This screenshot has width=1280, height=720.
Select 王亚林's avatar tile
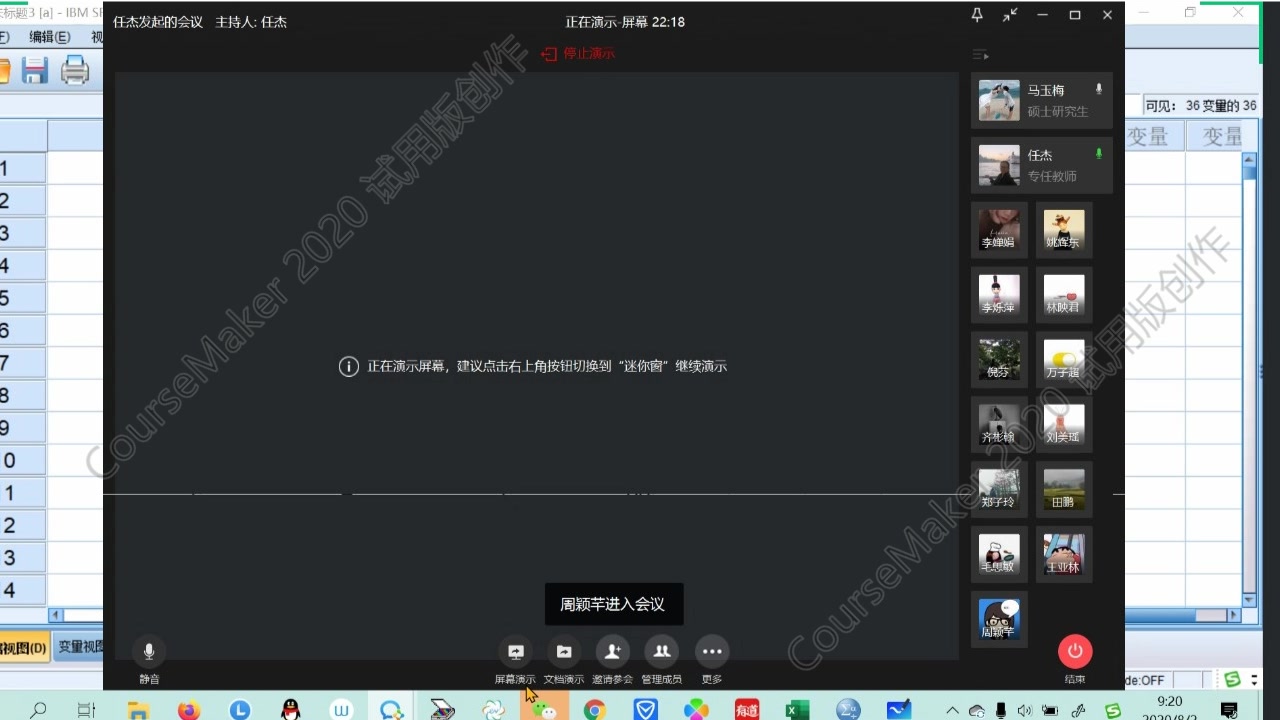tap(1064, 555)
